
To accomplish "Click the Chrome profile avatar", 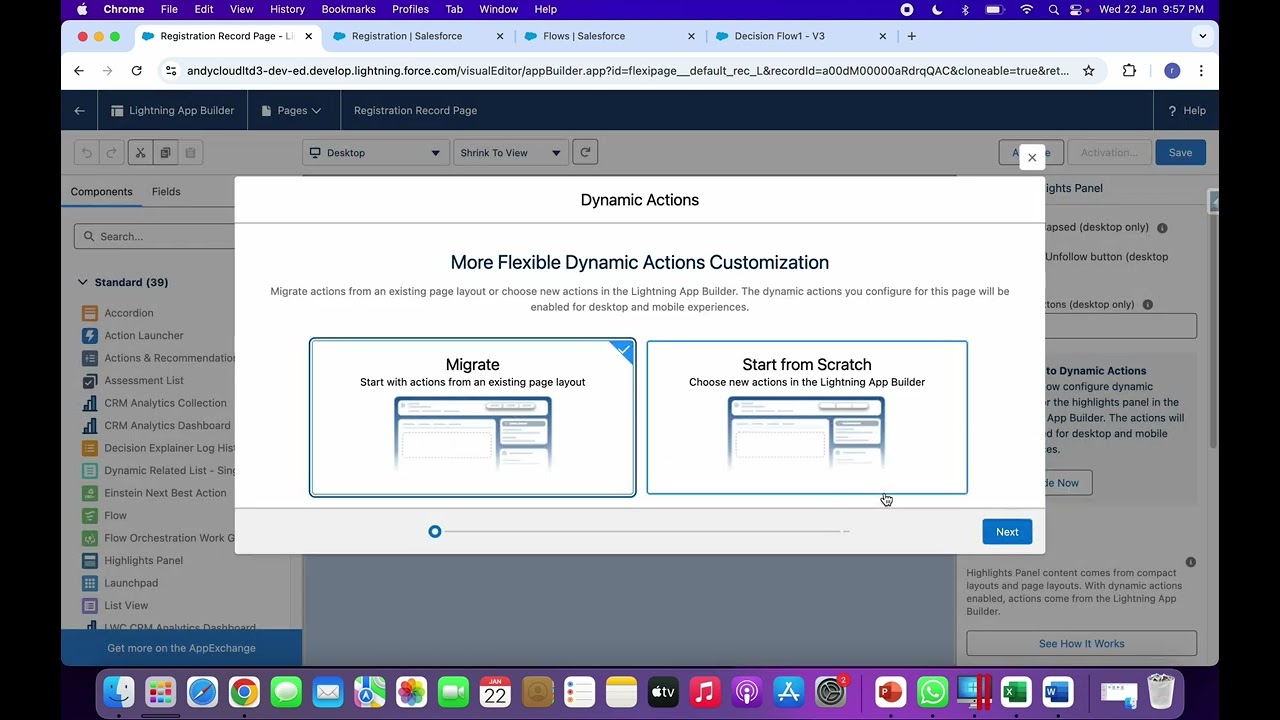I will click(x=1172, y=71).
